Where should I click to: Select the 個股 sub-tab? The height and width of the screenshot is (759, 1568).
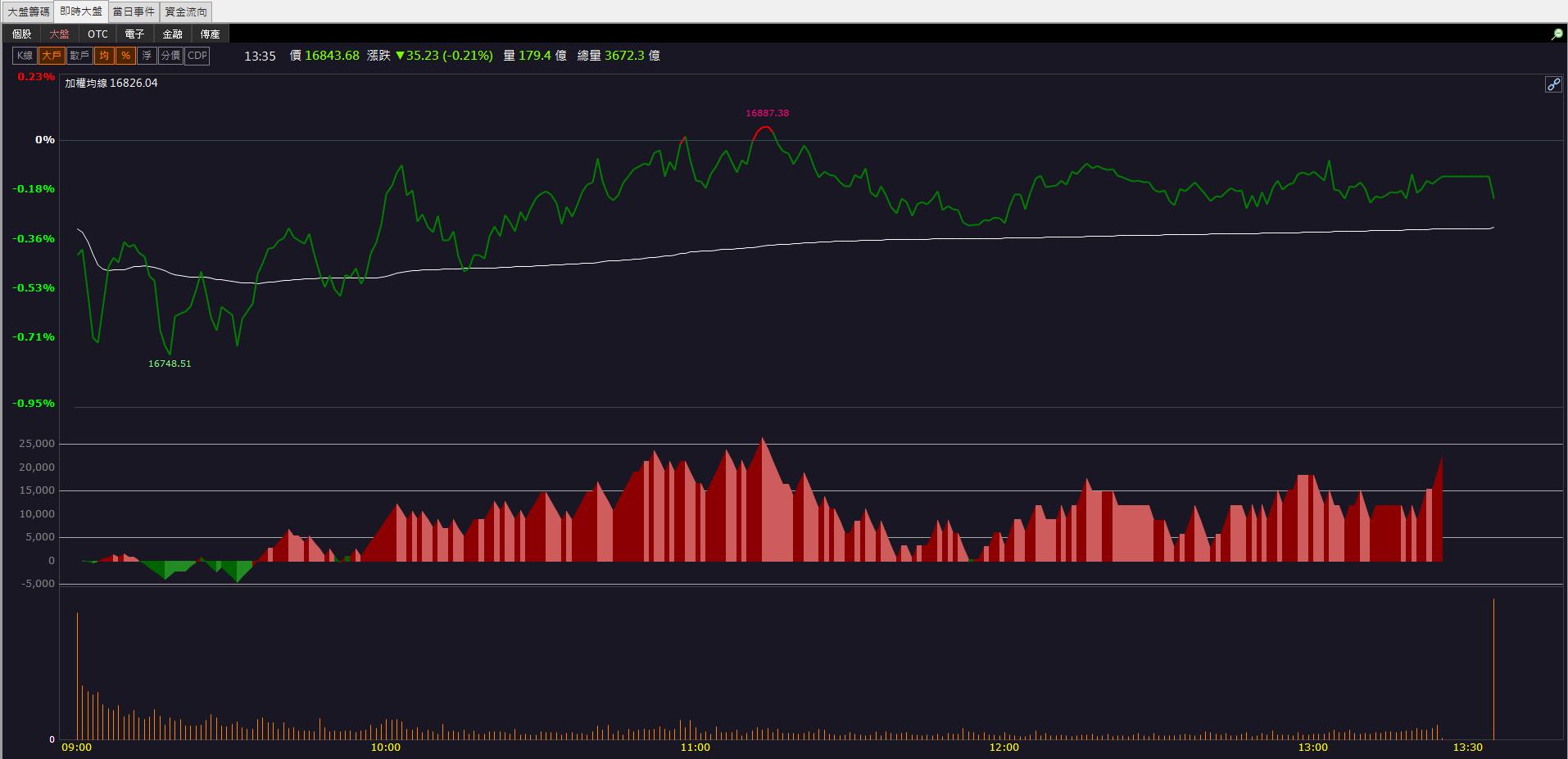pyautogui.click(x=22, y=34)
